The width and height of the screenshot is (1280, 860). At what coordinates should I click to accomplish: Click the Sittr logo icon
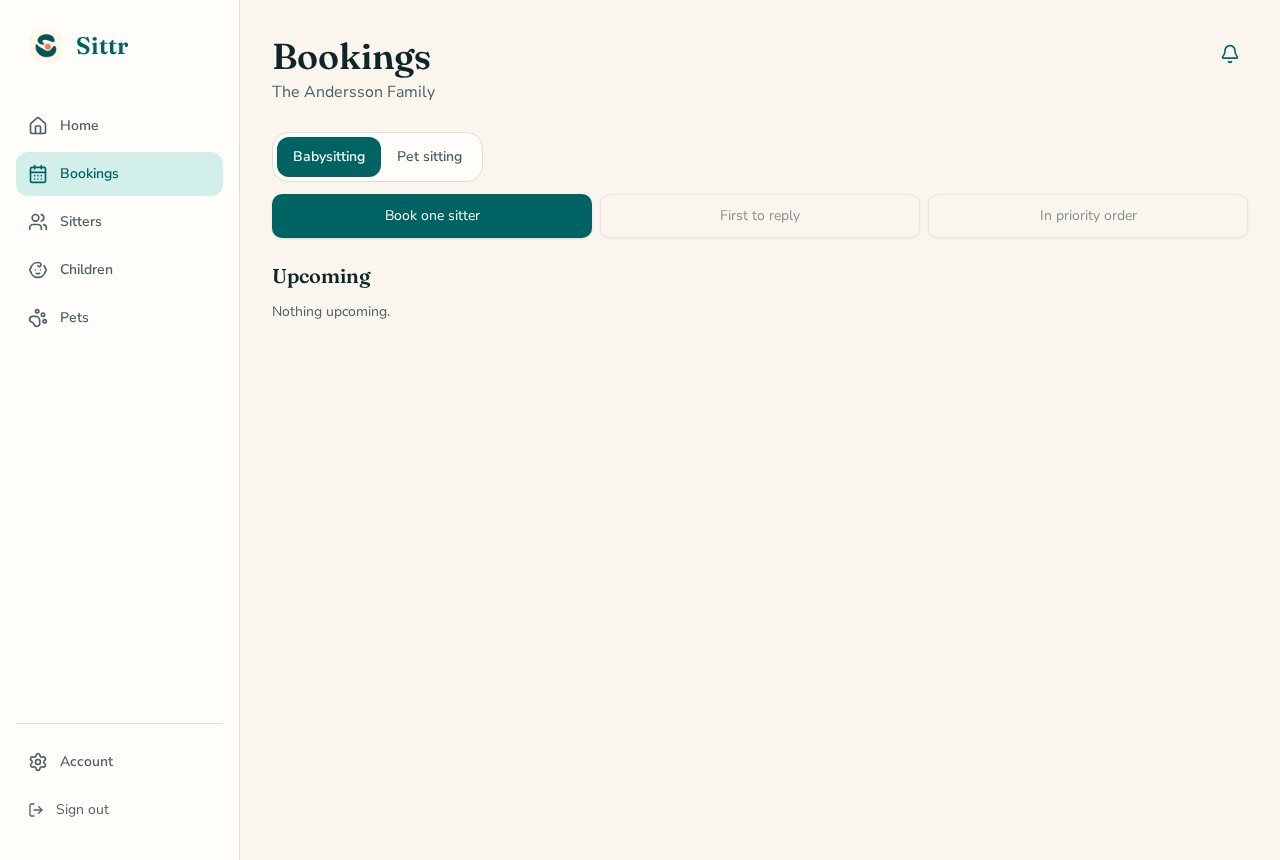pyautogui.click(x=46, y=46)
